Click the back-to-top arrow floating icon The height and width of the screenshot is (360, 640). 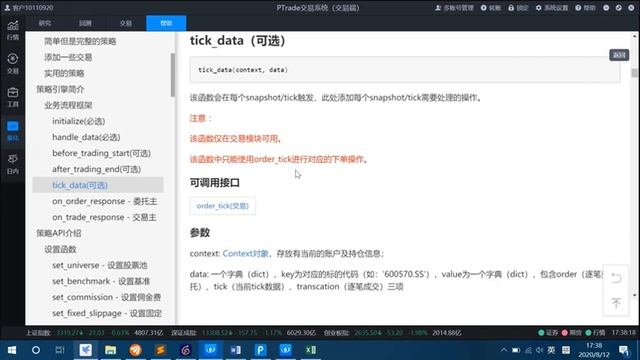tap(616, 303)
